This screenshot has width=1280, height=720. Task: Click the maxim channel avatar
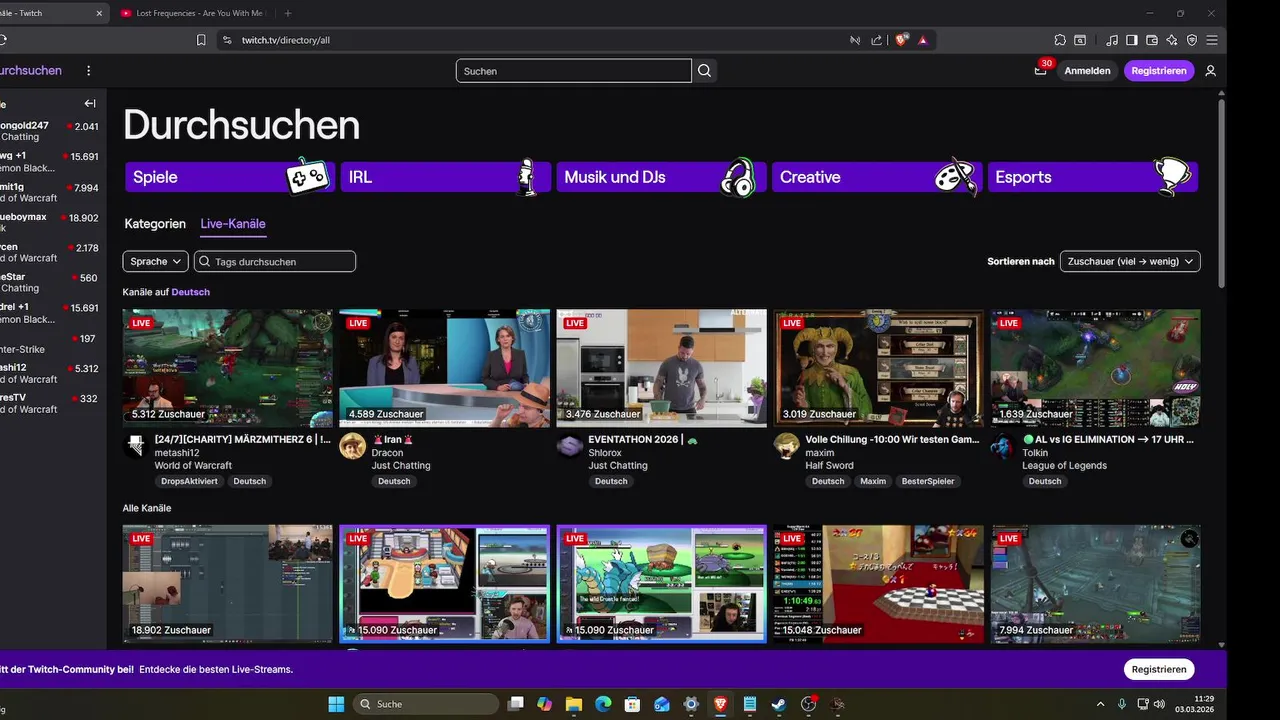pos(787,446)
